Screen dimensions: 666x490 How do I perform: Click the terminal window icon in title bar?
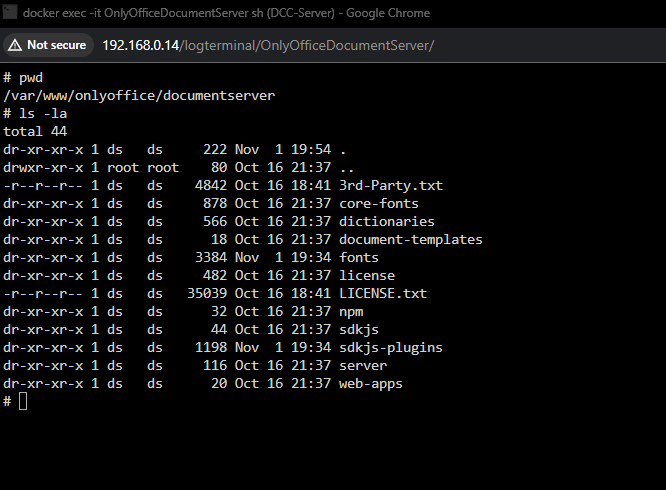(10, 12)
